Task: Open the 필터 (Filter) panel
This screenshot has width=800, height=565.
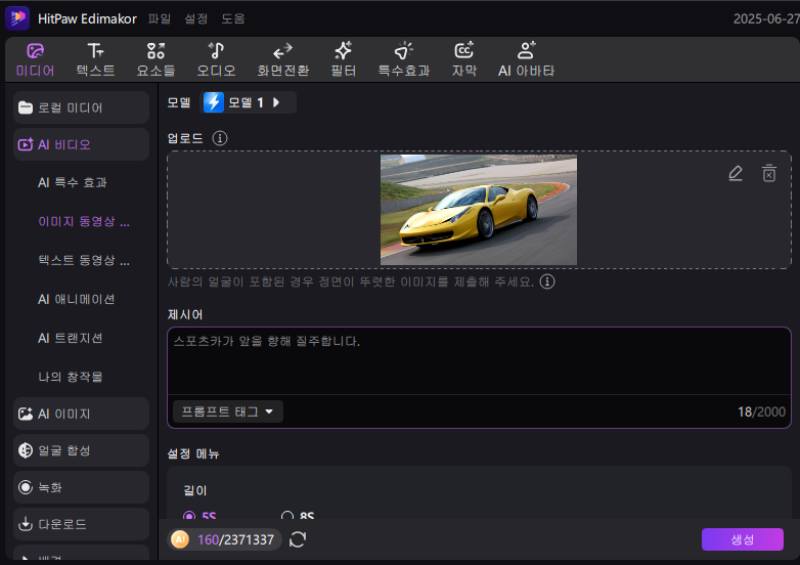Action: [343, 59]
